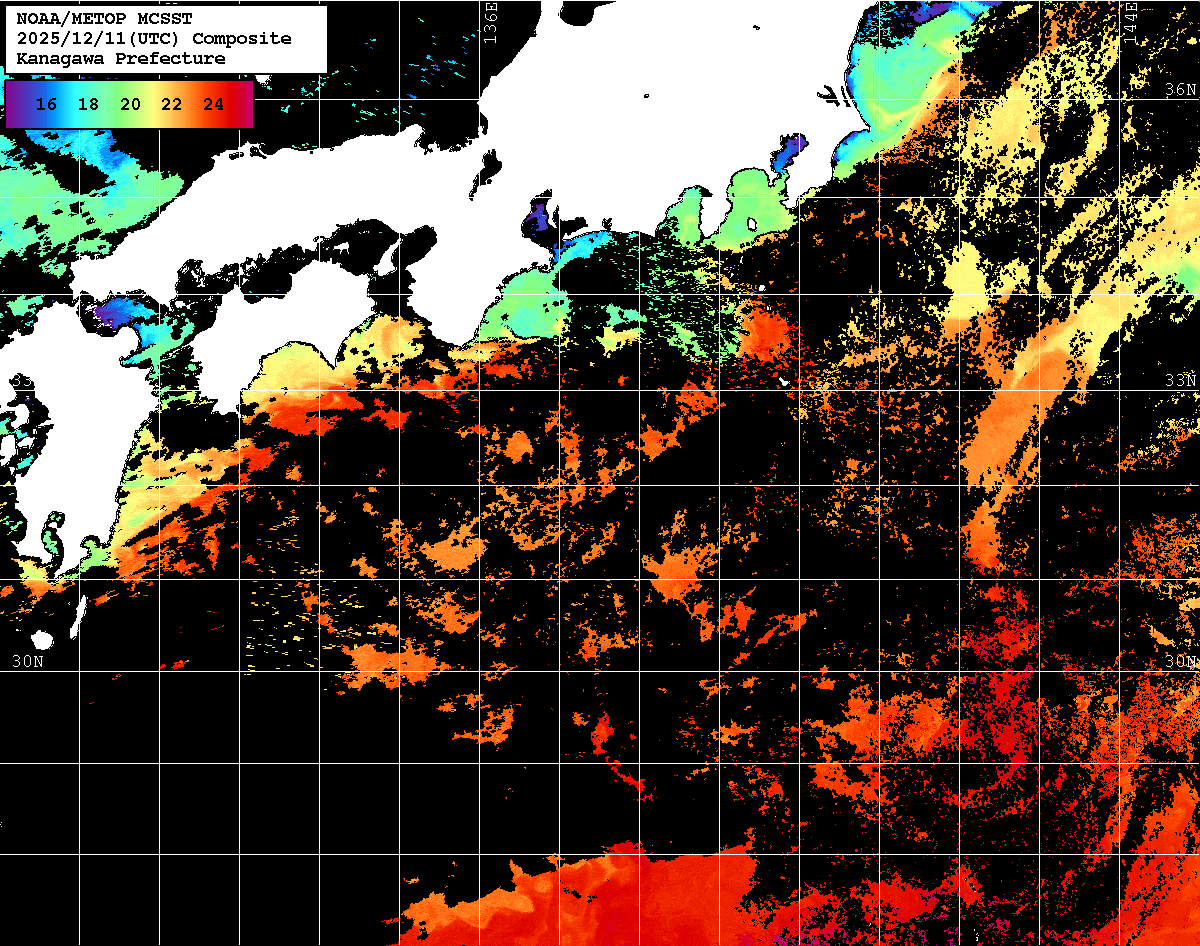Click the 30N label on the right edge
The height and width of the screenshot is (946, 1200).
pyautogui.click(x=1181, y=661)
